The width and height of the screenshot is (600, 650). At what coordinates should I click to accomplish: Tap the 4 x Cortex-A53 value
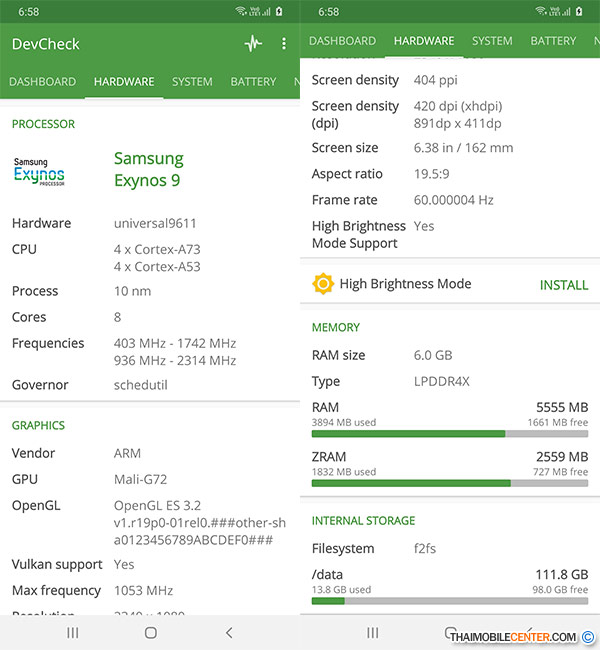click(x=157, y=267)
